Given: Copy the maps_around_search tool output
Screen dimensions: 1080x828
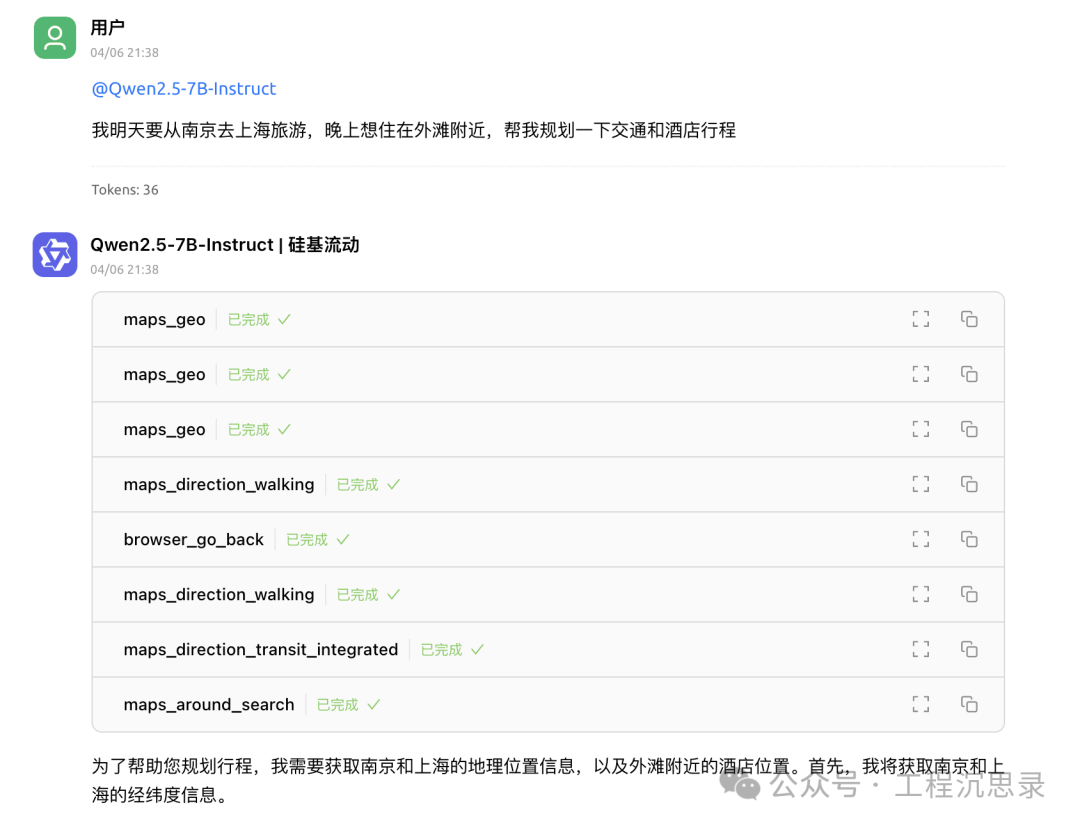Looking at the screenshot, I should [x=968, y=703].
